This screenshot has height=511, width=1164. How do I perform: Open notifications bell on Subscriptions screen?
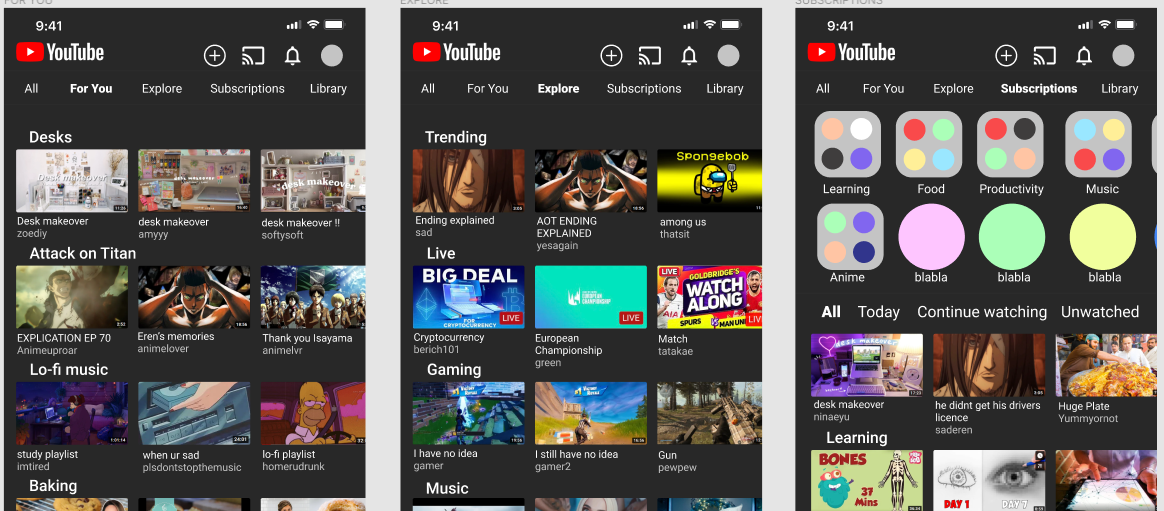1084,56
